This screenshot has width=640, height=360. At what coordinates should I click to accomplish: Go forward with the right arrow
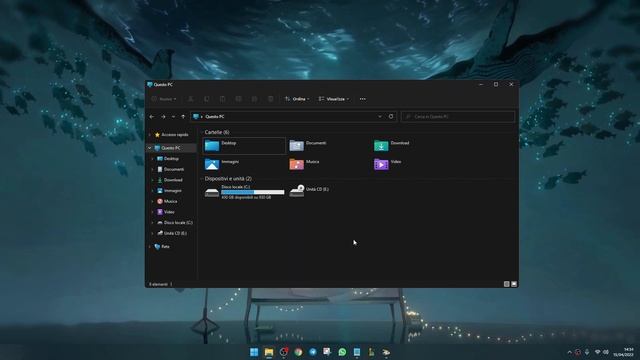[x=163, y=117]
